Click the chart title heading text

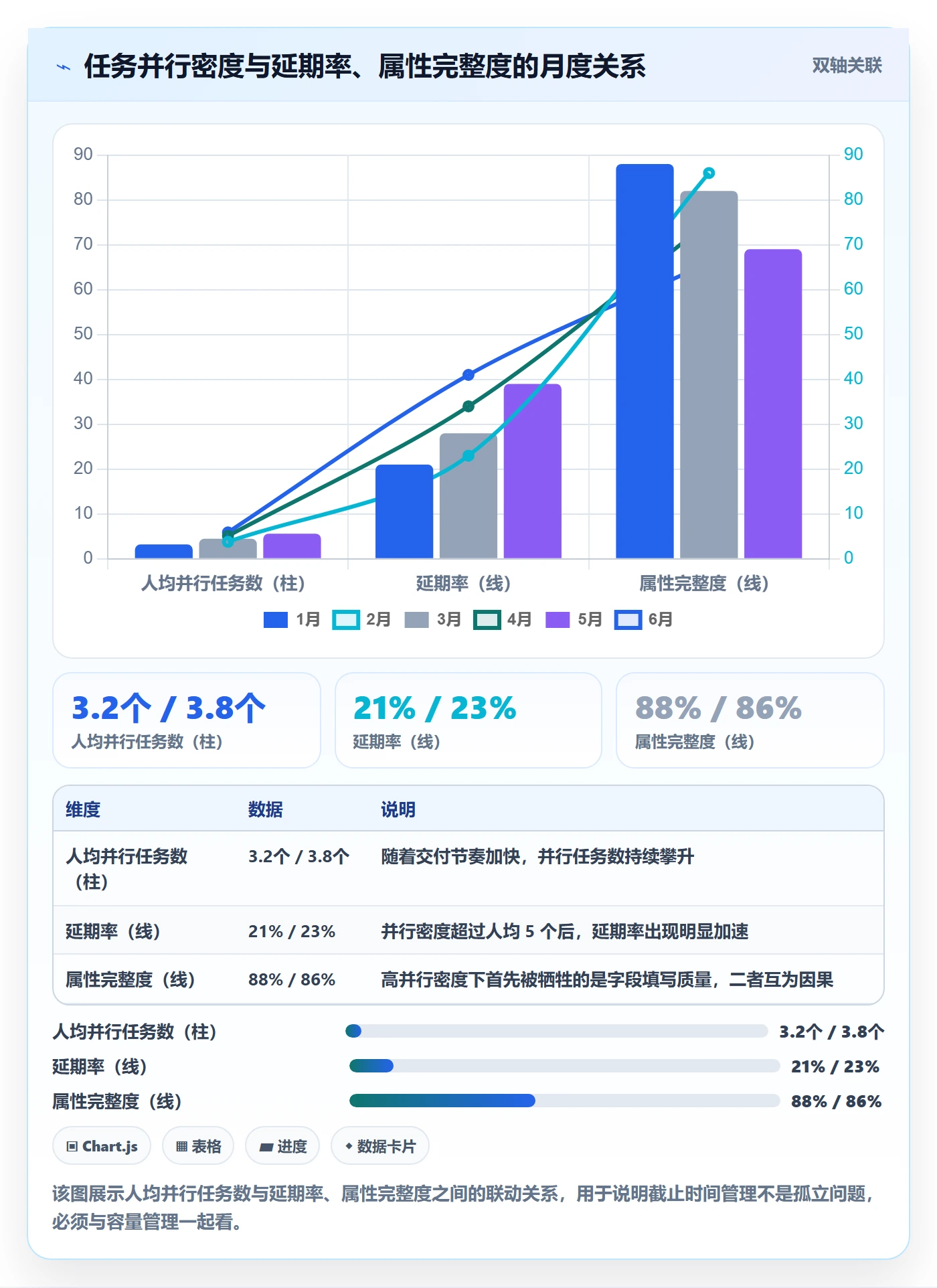pyautogui.click(x=365, y=66)
